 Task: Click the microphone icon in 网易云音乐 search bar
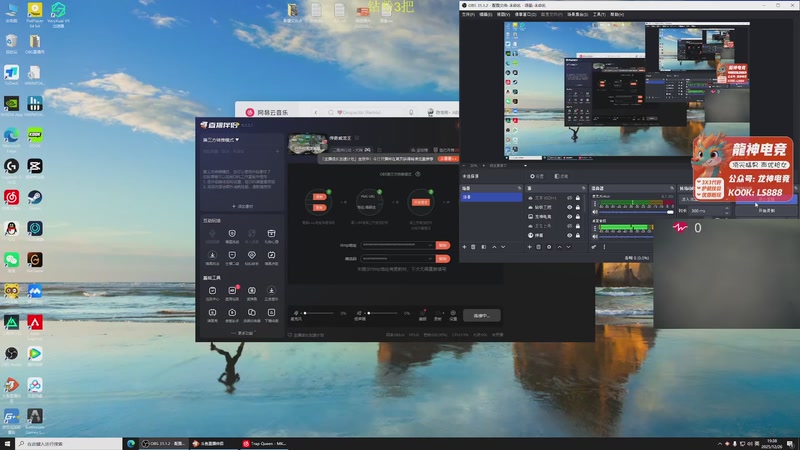[411, 112]
